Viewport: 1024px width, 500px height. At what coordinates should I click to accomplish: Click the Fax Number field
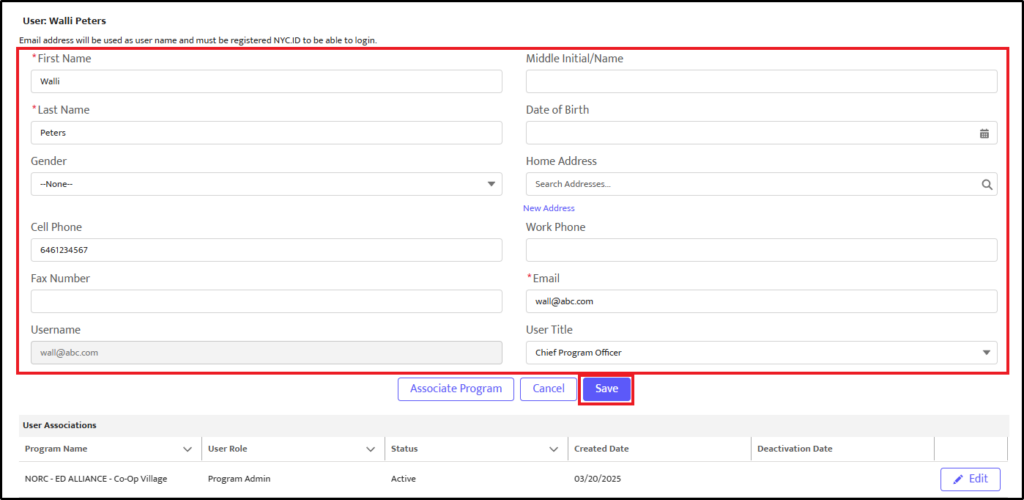[266, 302]
